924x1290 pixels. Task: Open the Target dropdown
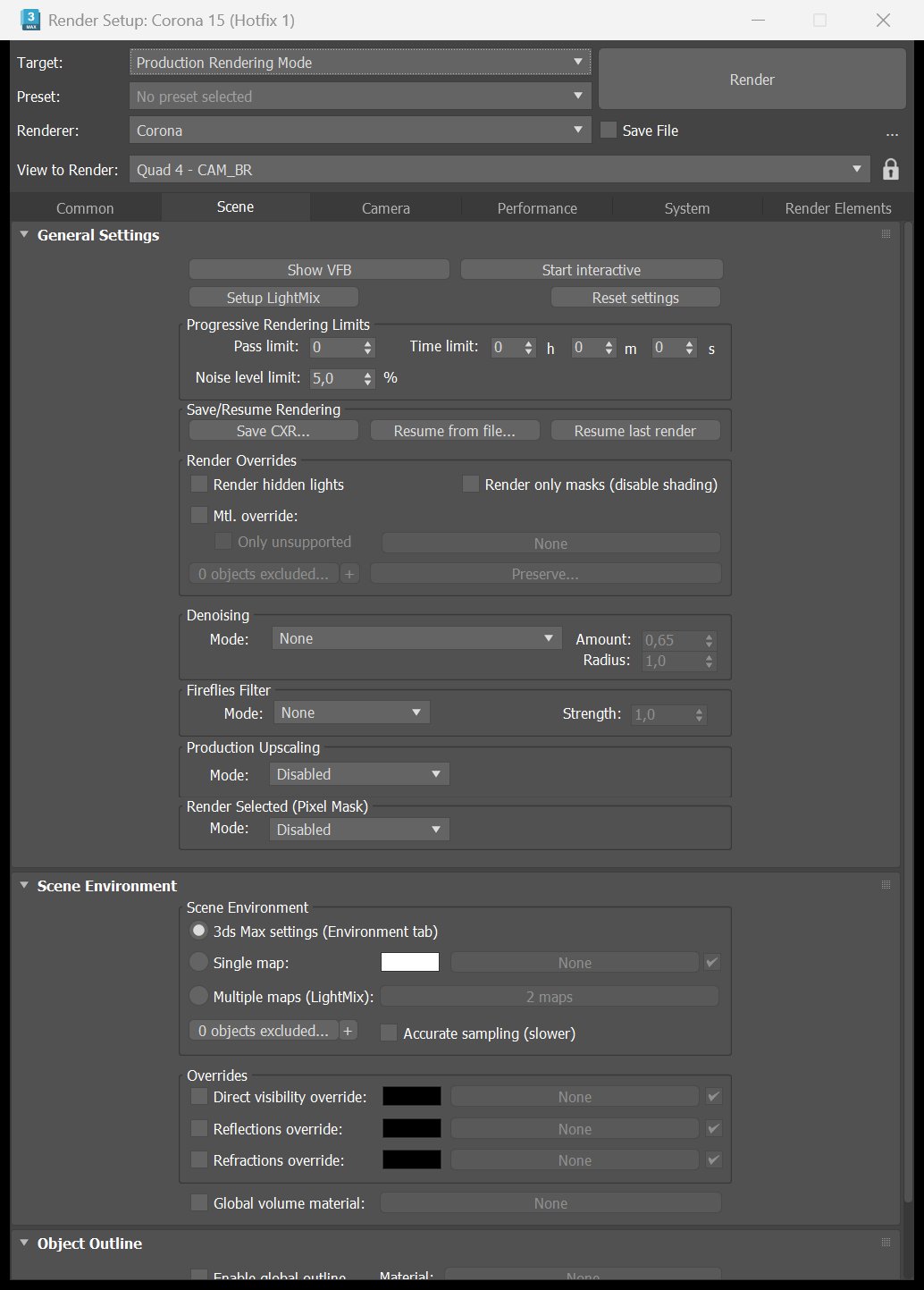360,63
